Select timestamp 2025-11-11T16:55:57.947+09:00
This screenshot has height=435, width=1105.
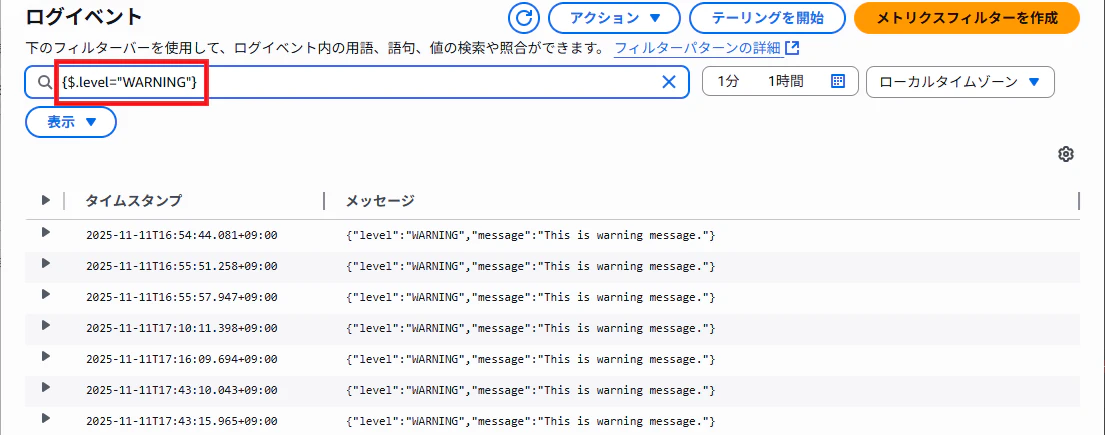182,298
